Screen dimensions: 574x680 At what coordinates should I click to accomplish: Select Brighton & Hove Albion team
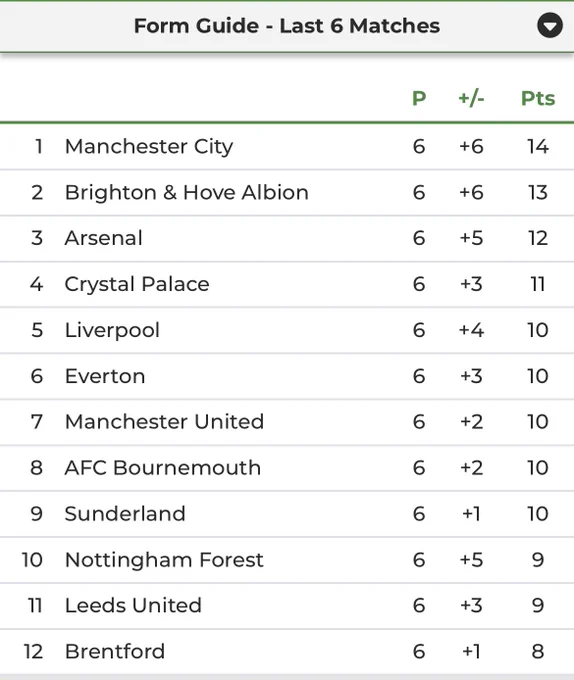[x=186, y=192]
